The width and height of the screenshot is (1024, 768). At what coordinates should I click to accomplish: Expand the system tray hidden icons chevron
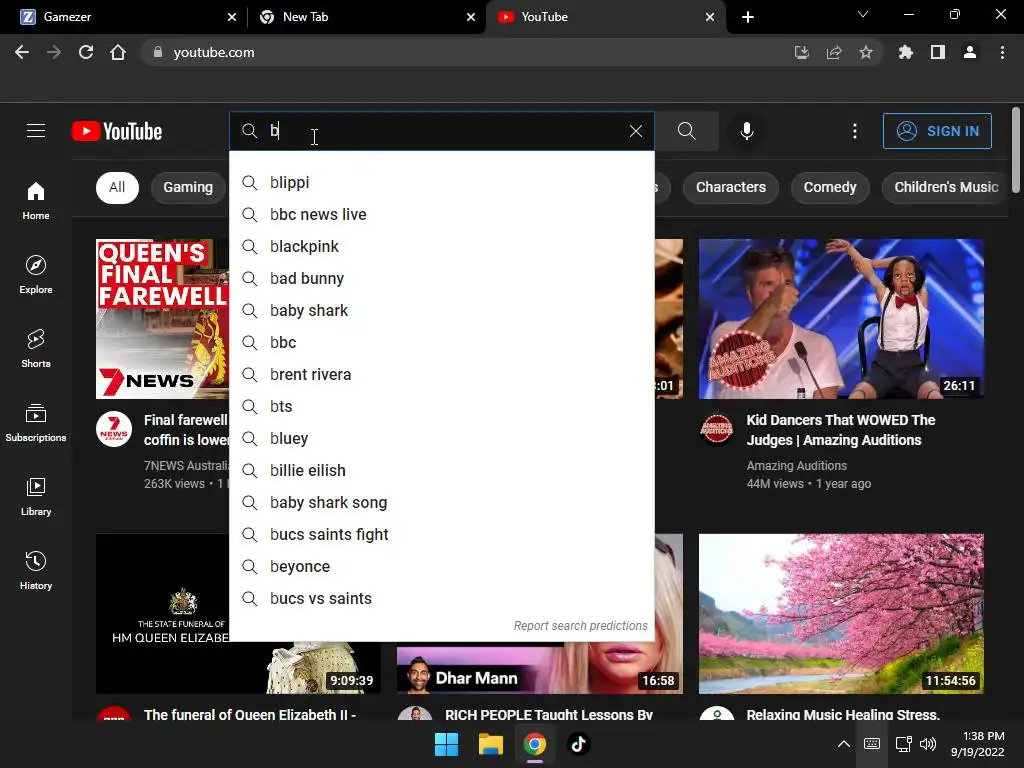(844, 744)
